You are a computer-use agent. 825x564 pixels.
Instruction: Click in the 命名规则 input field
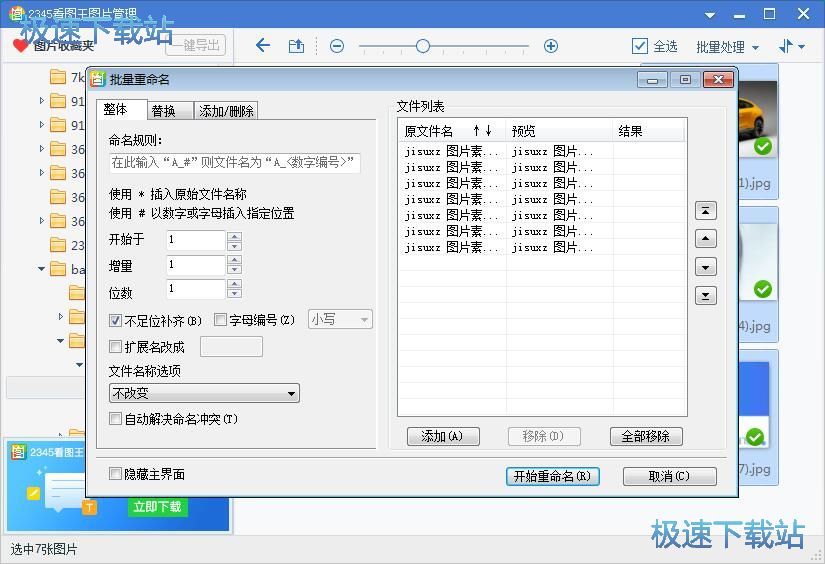[235, 163]
